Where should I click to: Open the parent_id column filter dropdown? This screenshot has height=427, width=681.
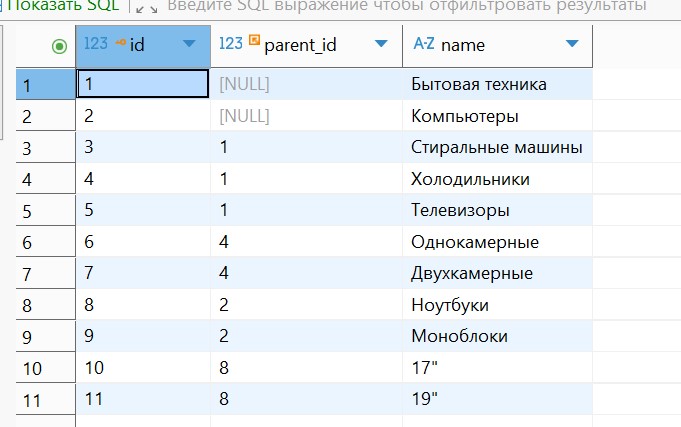380,45
